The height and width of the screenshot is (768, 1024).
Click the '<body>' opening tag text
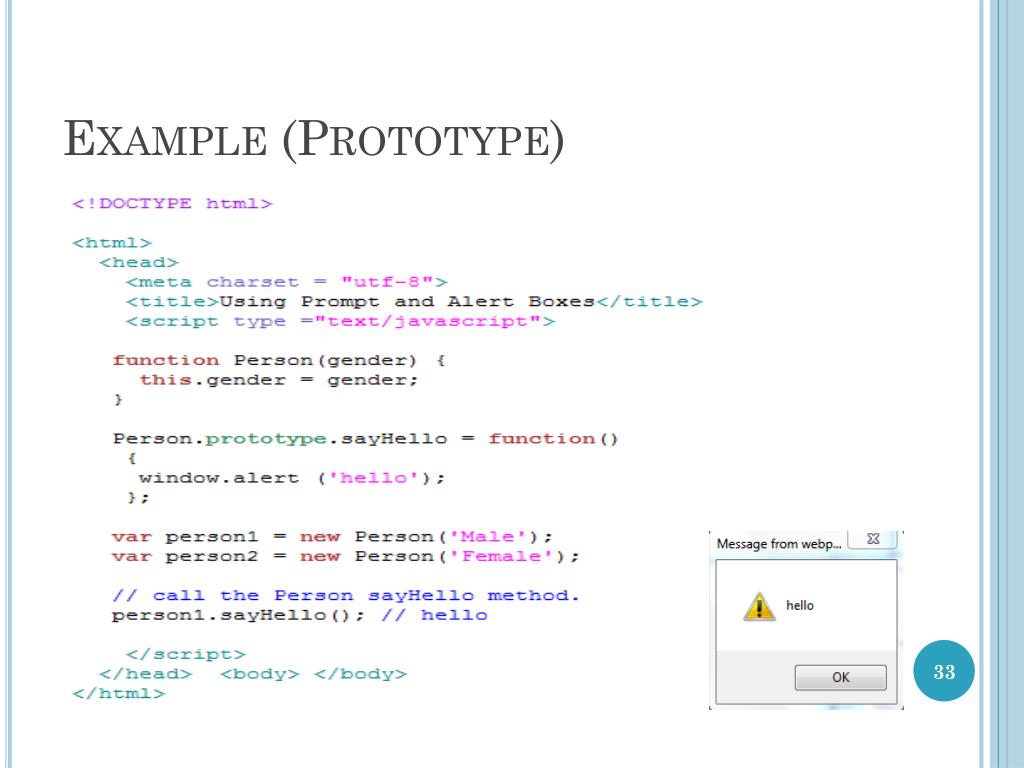point(259,674)
